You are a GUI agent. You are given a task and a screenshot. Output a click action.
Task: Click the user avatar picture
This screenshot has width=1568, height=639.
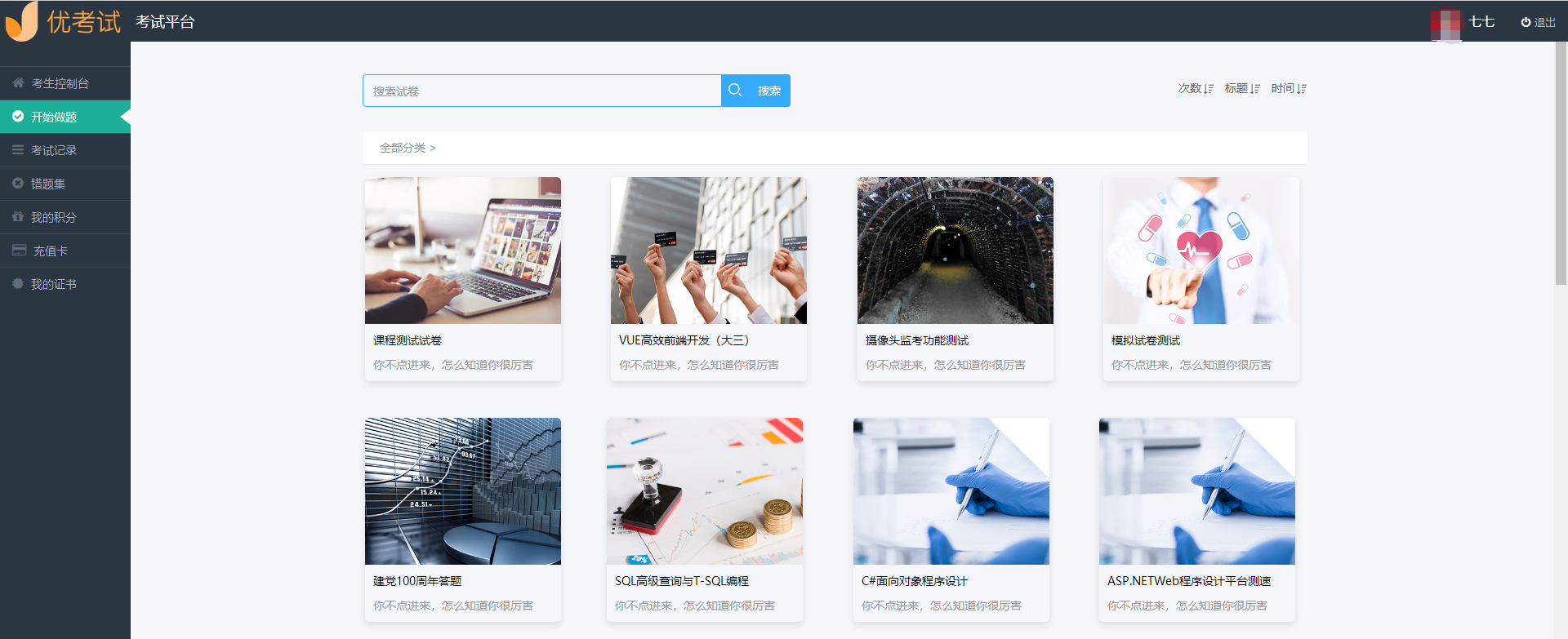[1445, 24]
